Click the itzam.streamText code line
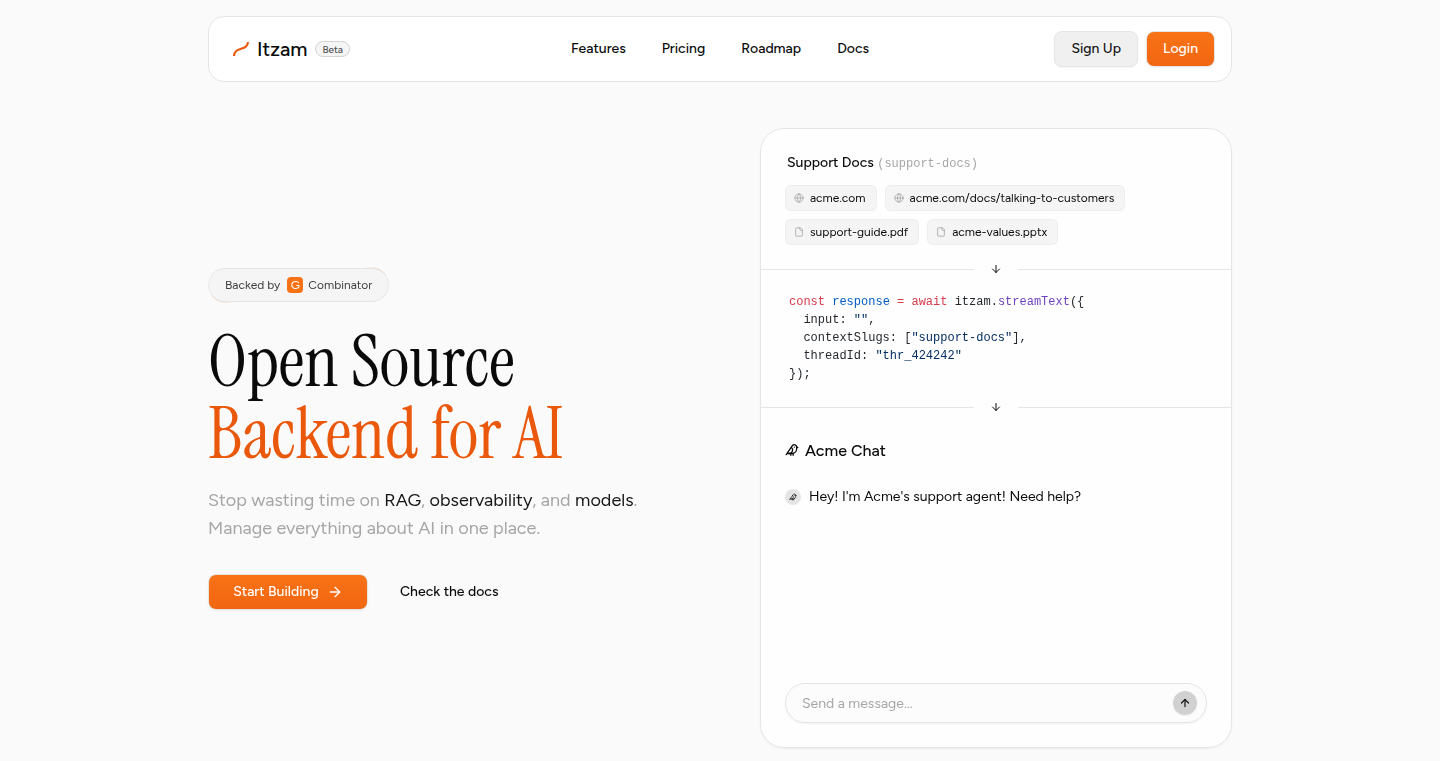This screenshot has height=761, width=1440. tap(936, 301)
